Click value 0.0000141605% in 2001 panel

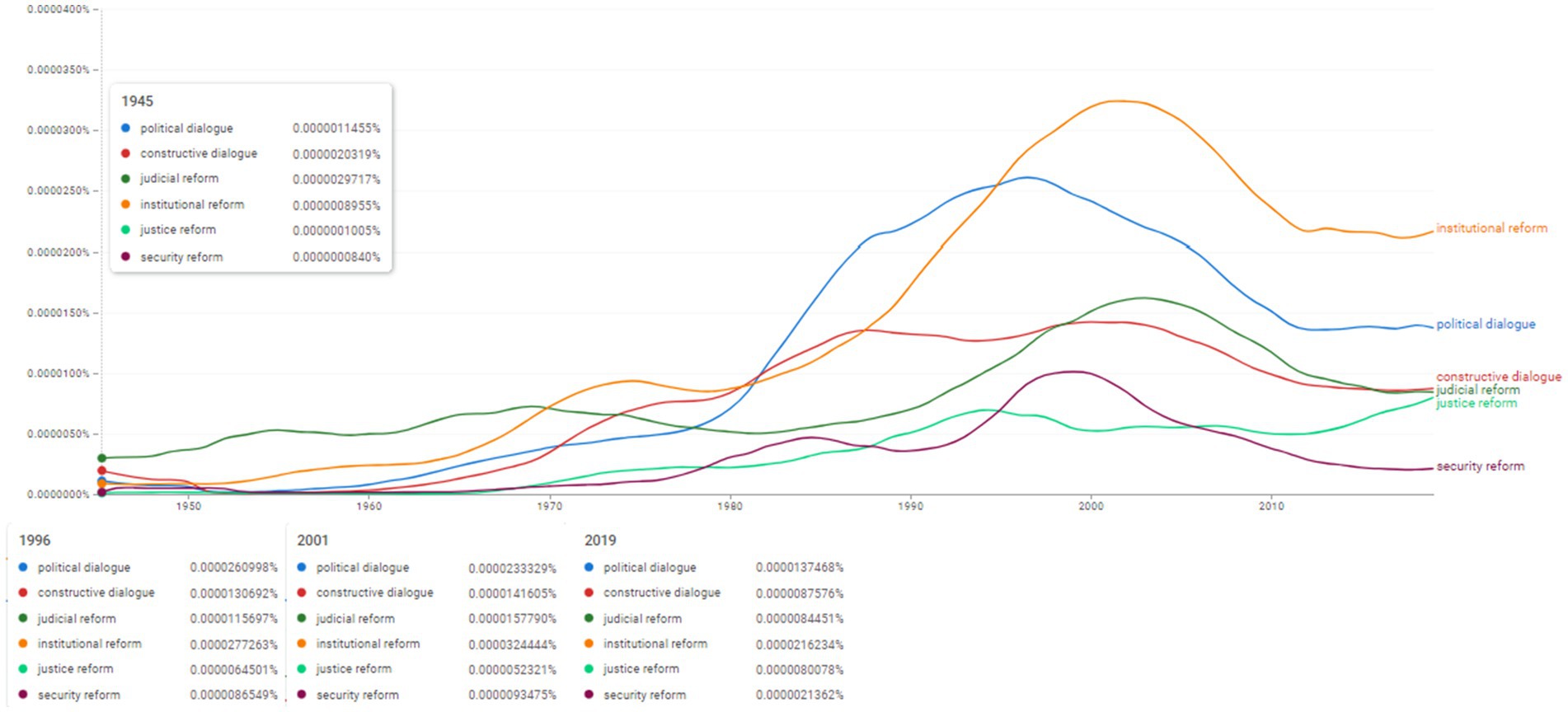tap(512, 593)
